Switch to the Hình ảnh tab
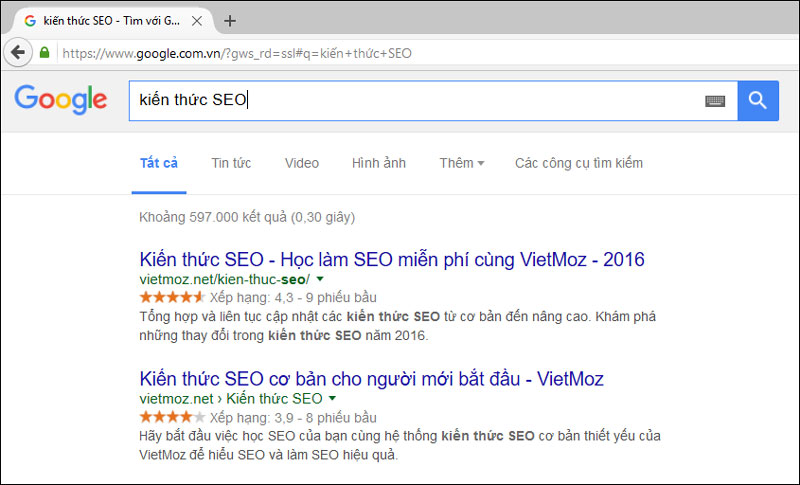Screen dimensions: 800x485 tap(379, 163)
